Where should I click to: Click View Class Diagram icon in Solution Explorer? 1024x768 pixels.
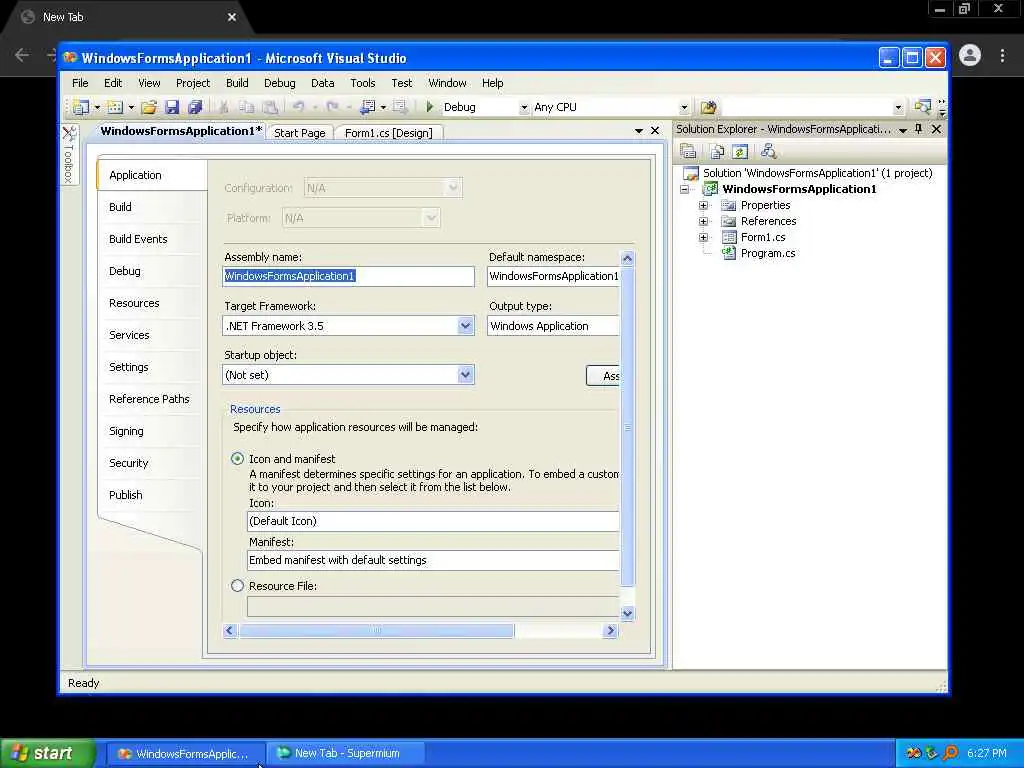pyautogui.click(x=769, y=152)
